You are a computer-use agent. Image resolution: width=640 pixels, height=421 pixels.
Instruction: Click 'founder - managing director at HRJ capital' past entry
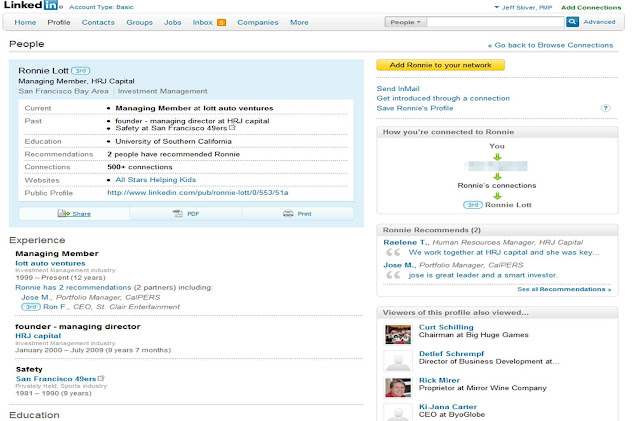click(192, 121)
